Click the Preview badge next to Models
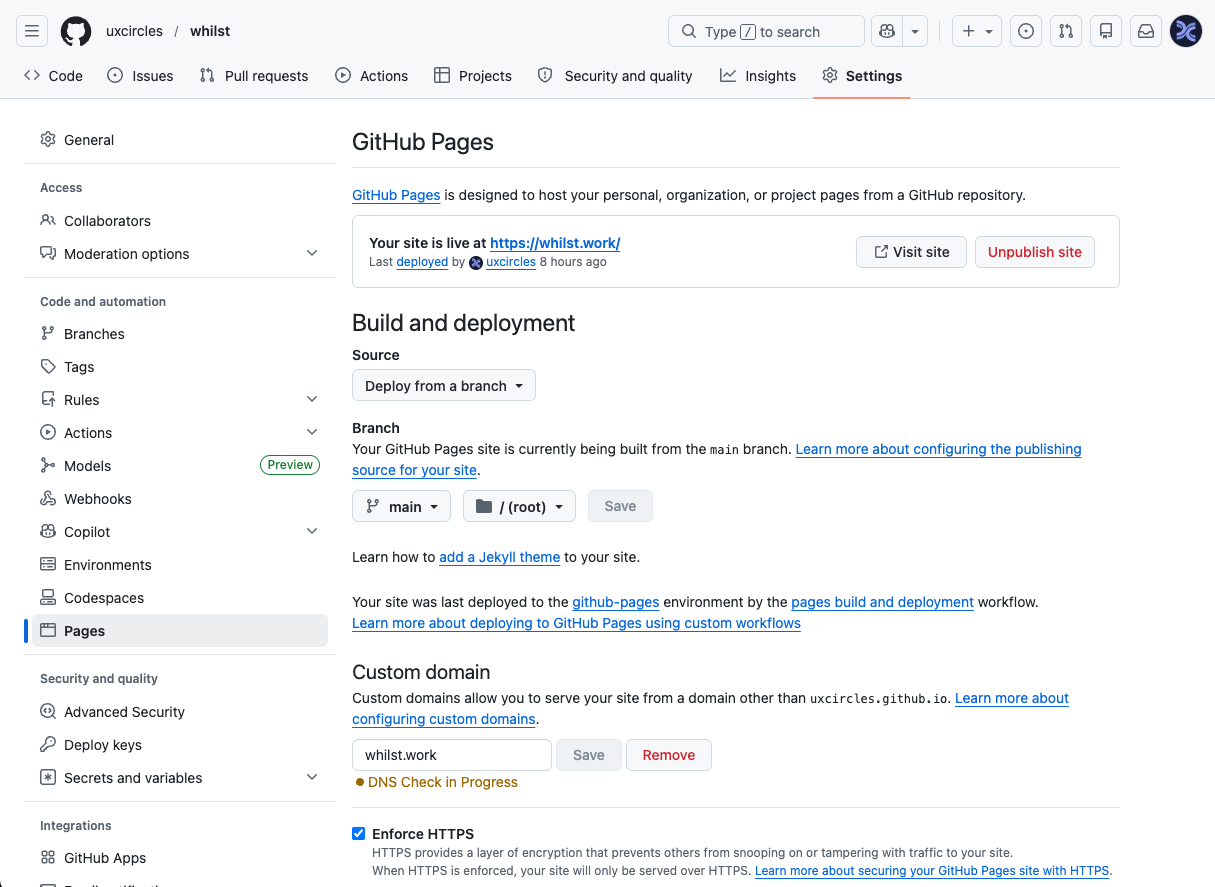This screenshot has height=887, width=1215. tap(290, 465)
